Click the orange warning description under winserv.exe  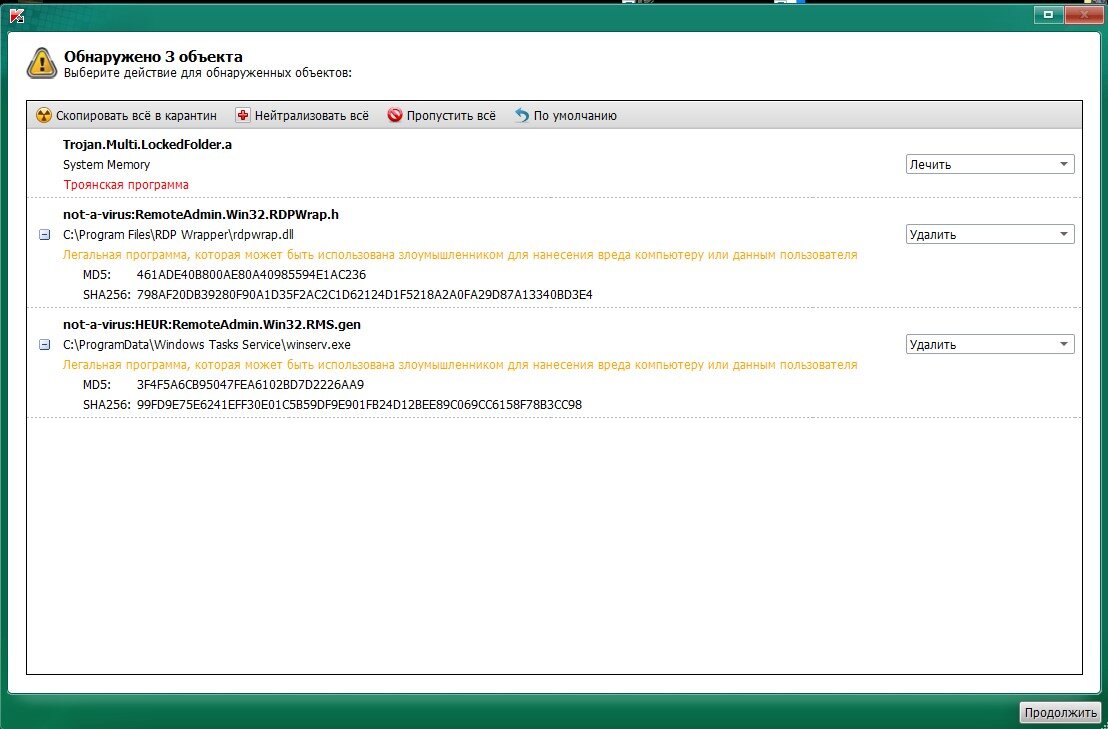[x=460, y=365]
